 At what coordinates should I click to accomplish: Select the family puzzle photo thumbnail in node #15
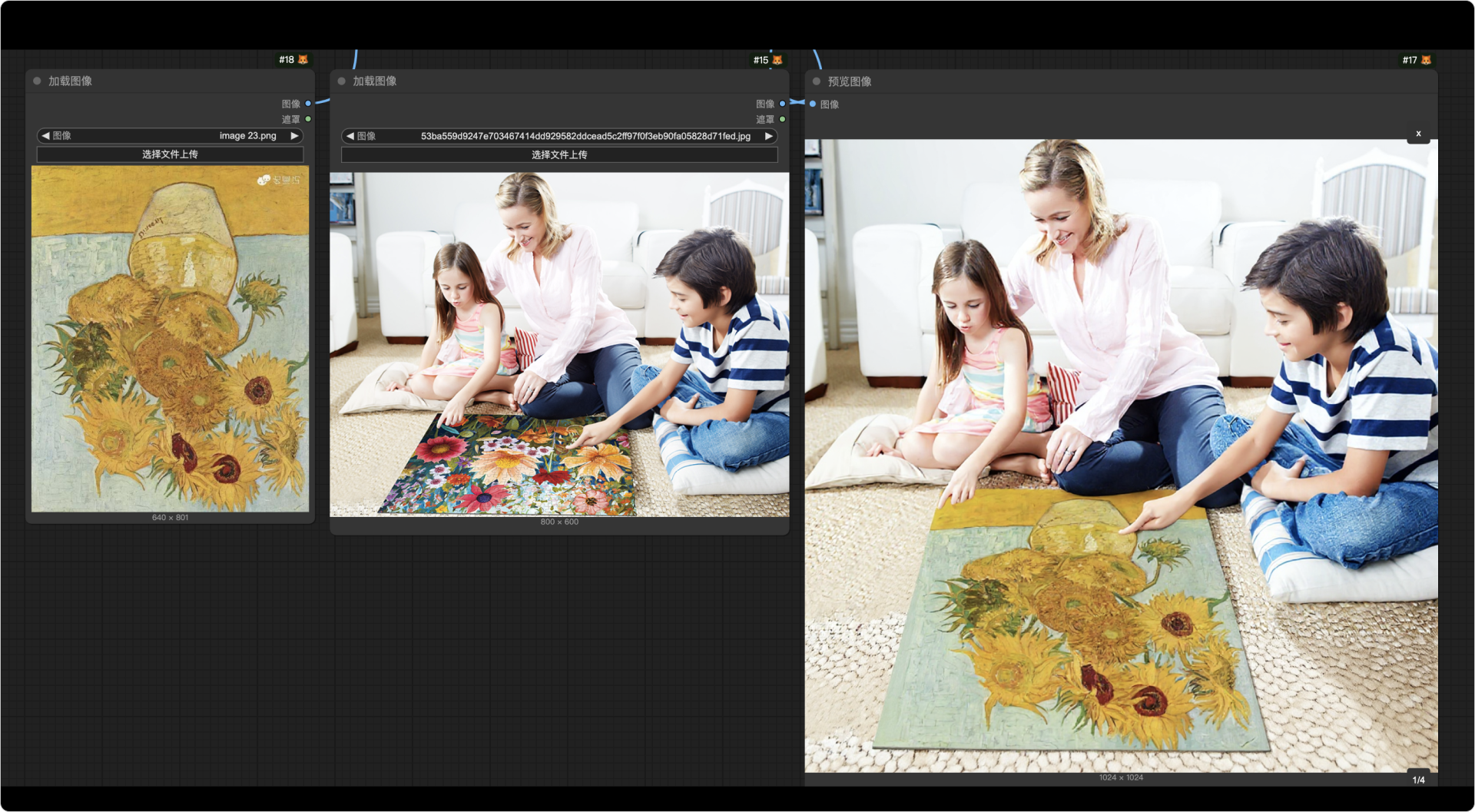[559, 344]
